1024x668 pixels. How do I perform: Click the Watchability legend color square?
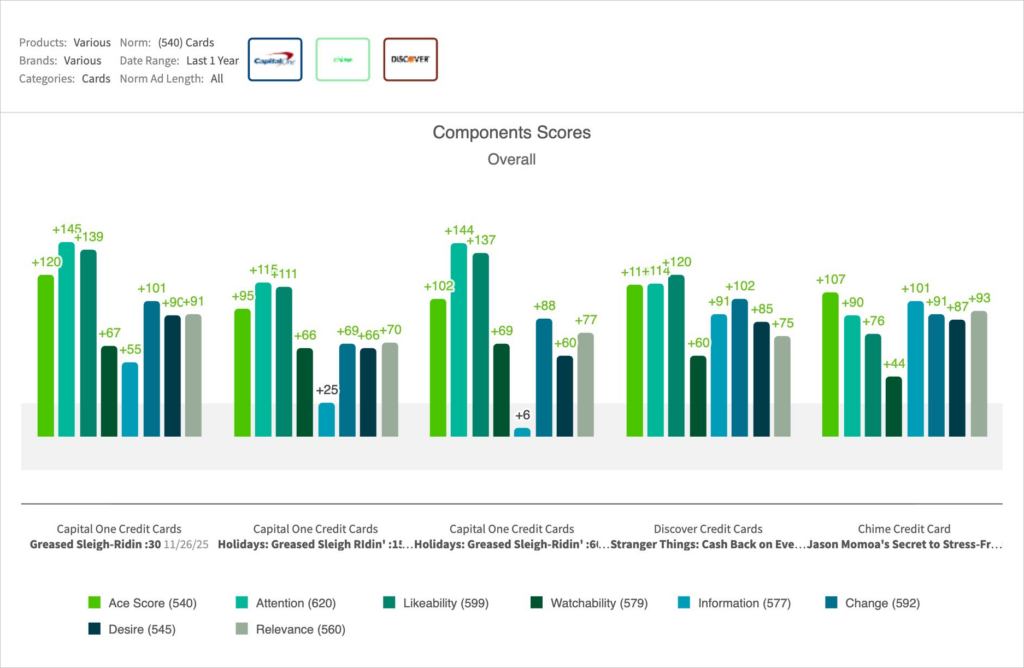pyautogui.click(x=536, y=603)
